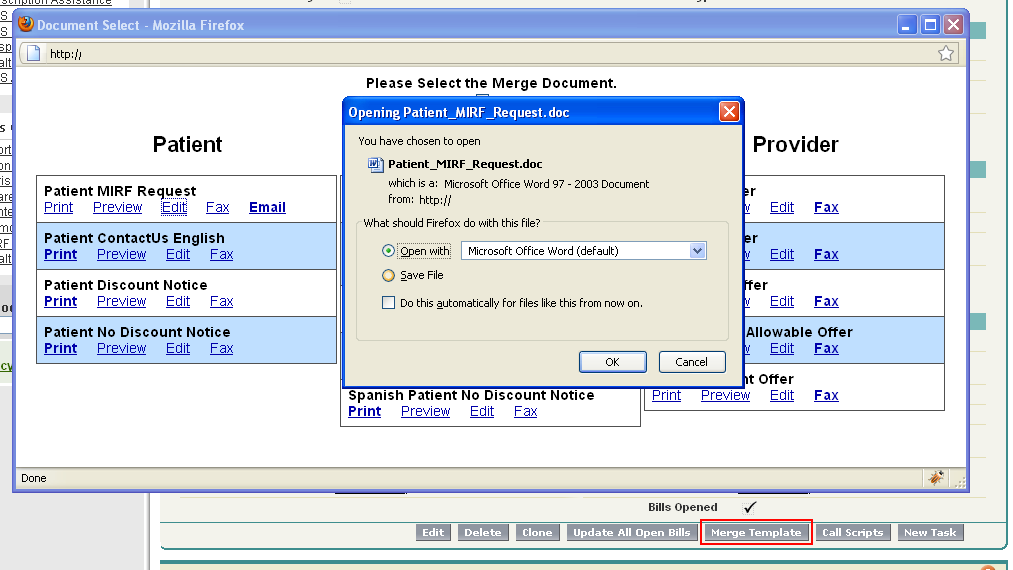Click Fax under Patient Discount Notice
The height and width of the screenshot is (570, 1013).
tap(222, 302)
